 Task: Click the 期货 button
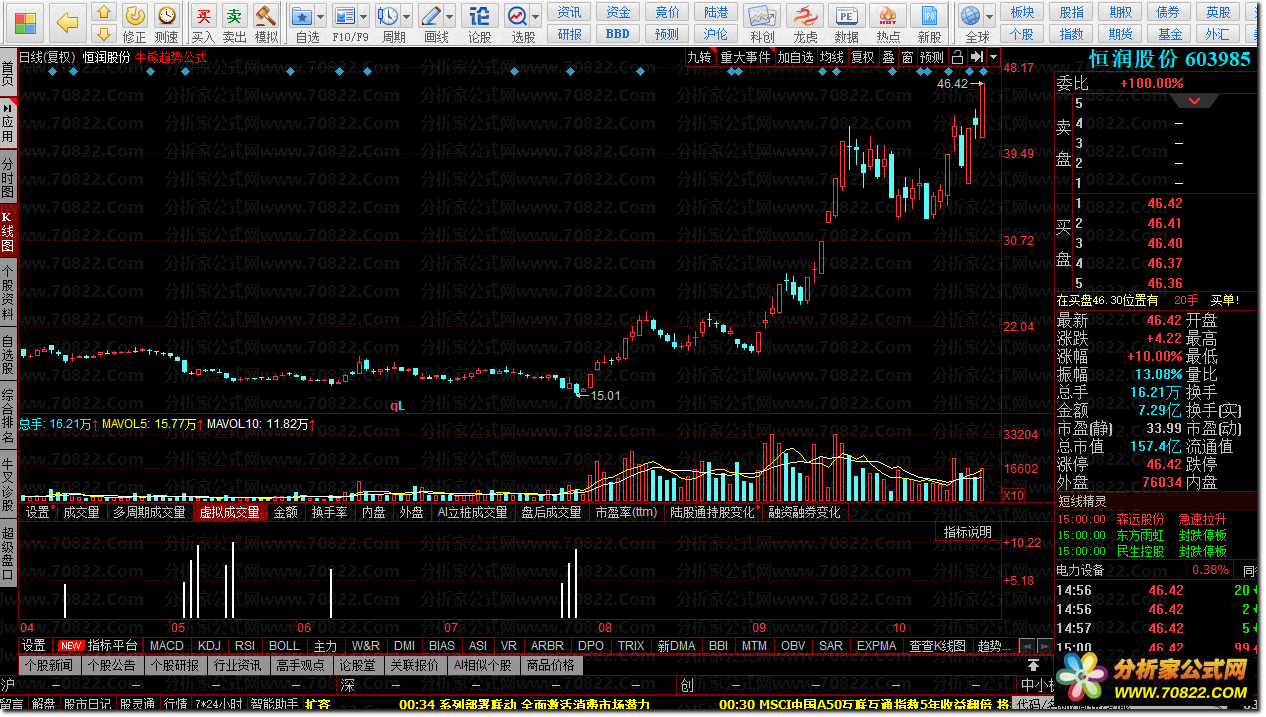pyautogui.click(x=1120, y=34)
